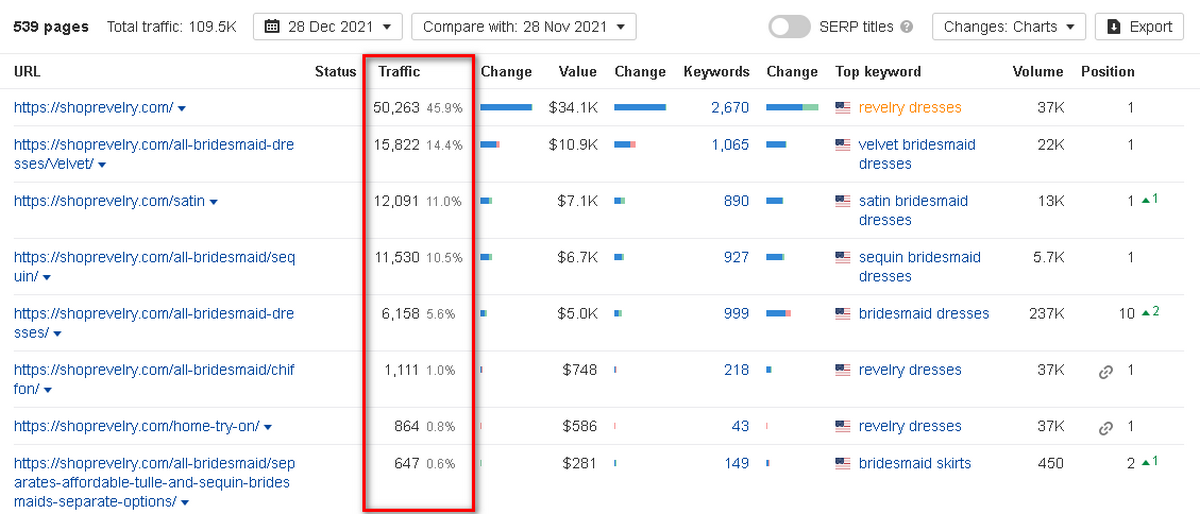Click the $34.1K value cell
This screenshot has width=1200, height=514.
[573, 107]
